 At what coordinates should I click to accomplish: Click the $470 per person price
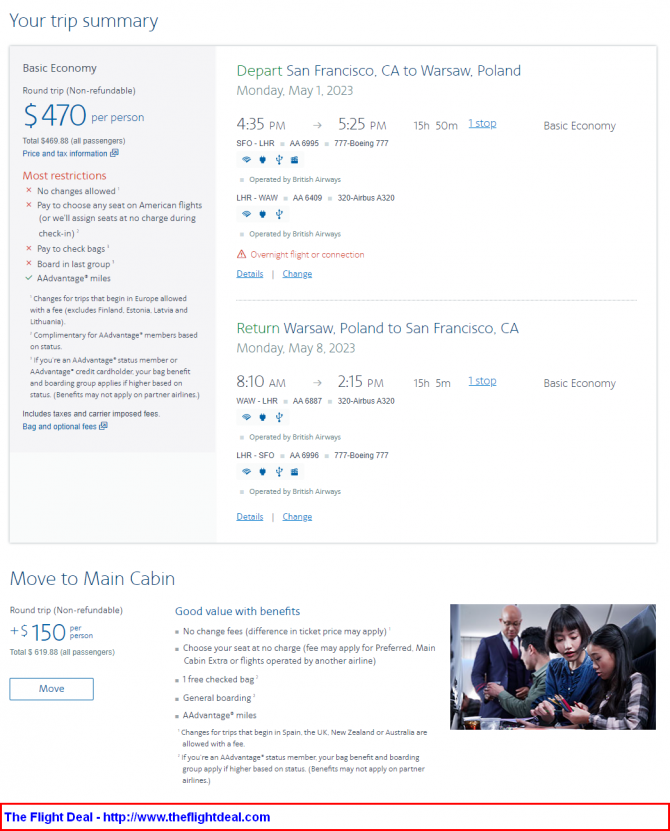(x=84, y=115)
